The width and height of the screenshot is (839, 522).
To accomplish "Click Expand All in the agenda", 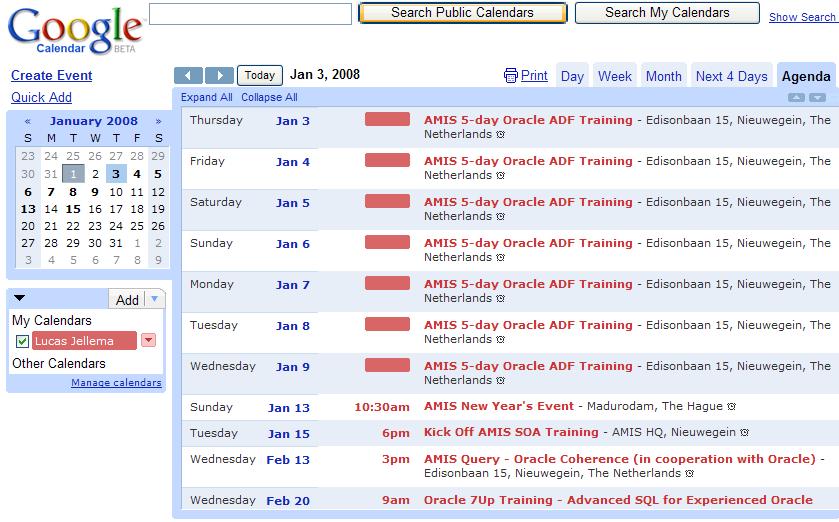I will click(206, 98).
